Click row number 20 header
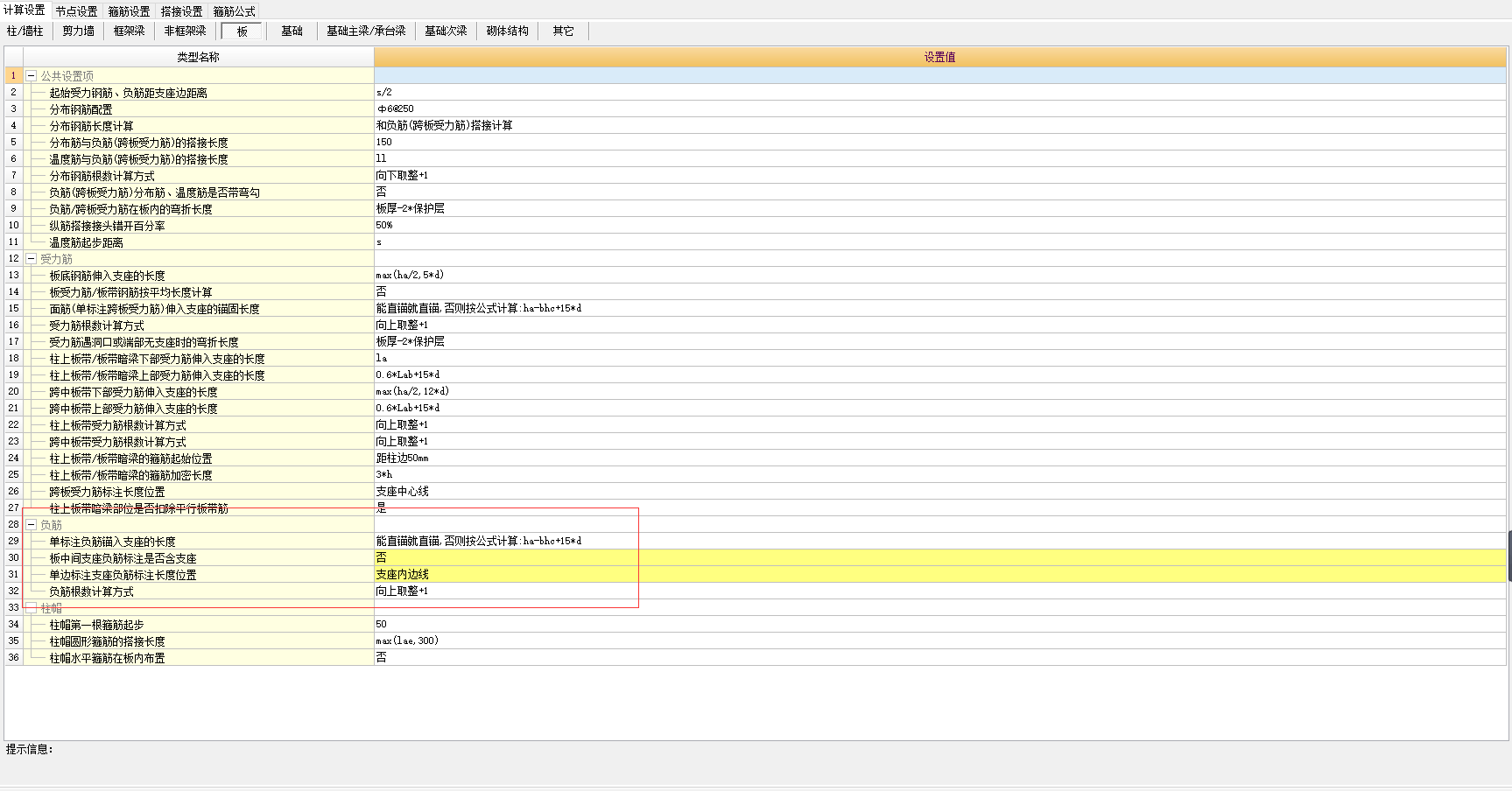The height and width of the screenshot is (791, 1512). (x=14, y=392)
